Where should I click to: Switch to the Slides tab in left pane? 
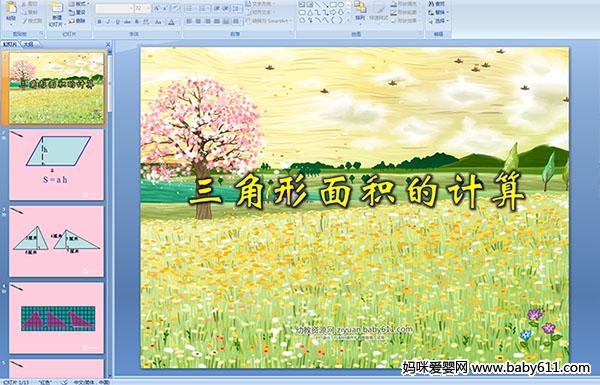(x=10, y=44)
